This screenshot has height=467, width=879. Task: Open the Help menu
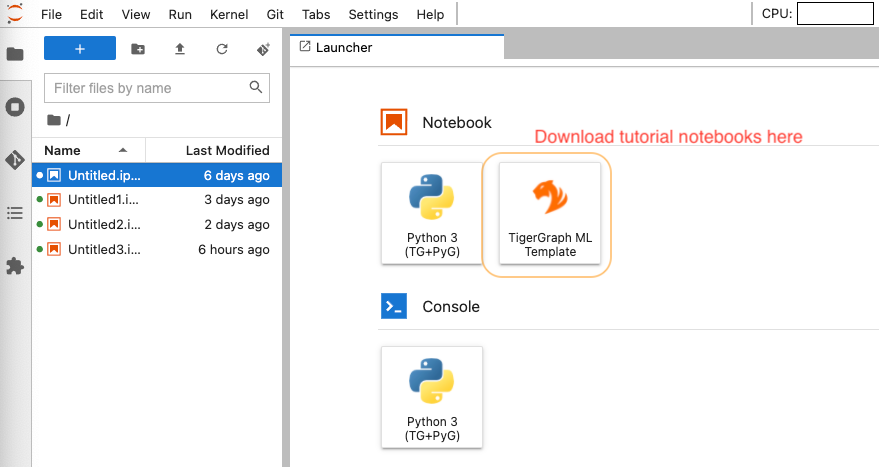click(430, 15)
